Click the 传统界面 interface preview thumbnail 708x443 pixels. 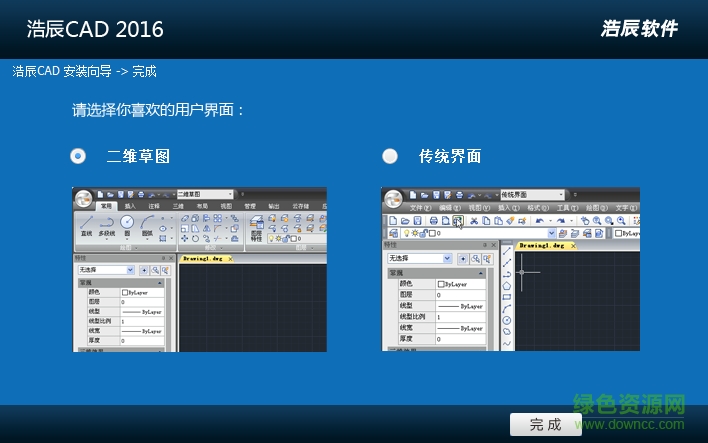(x=511, y=269)
